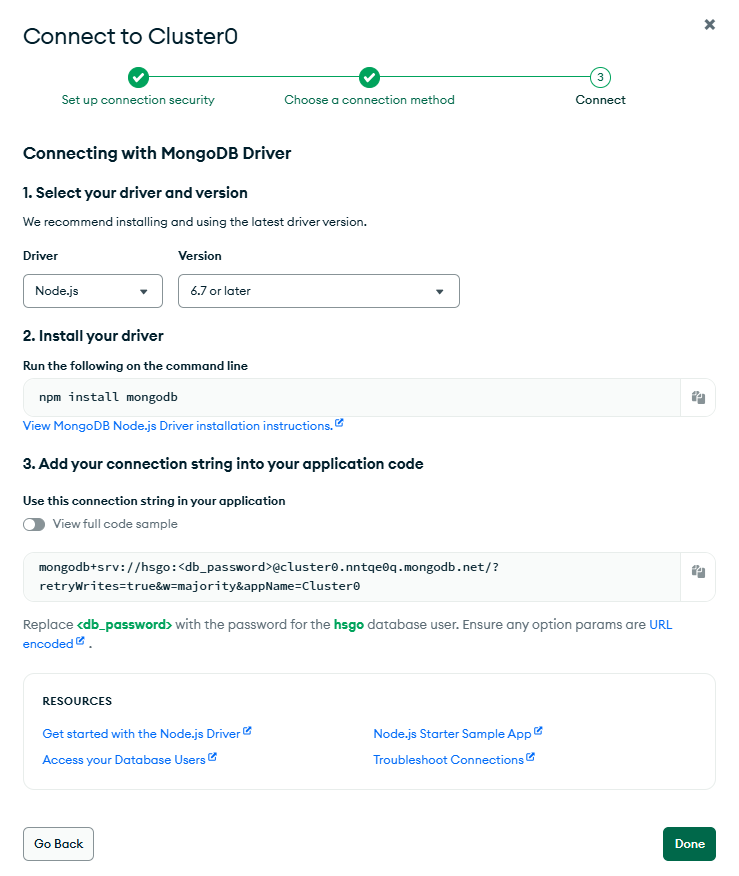Open View MongoDB Node.js Driver installation instructions
Image resolution: width=739 pixels, height=876 pixels.
coord(178,426)
